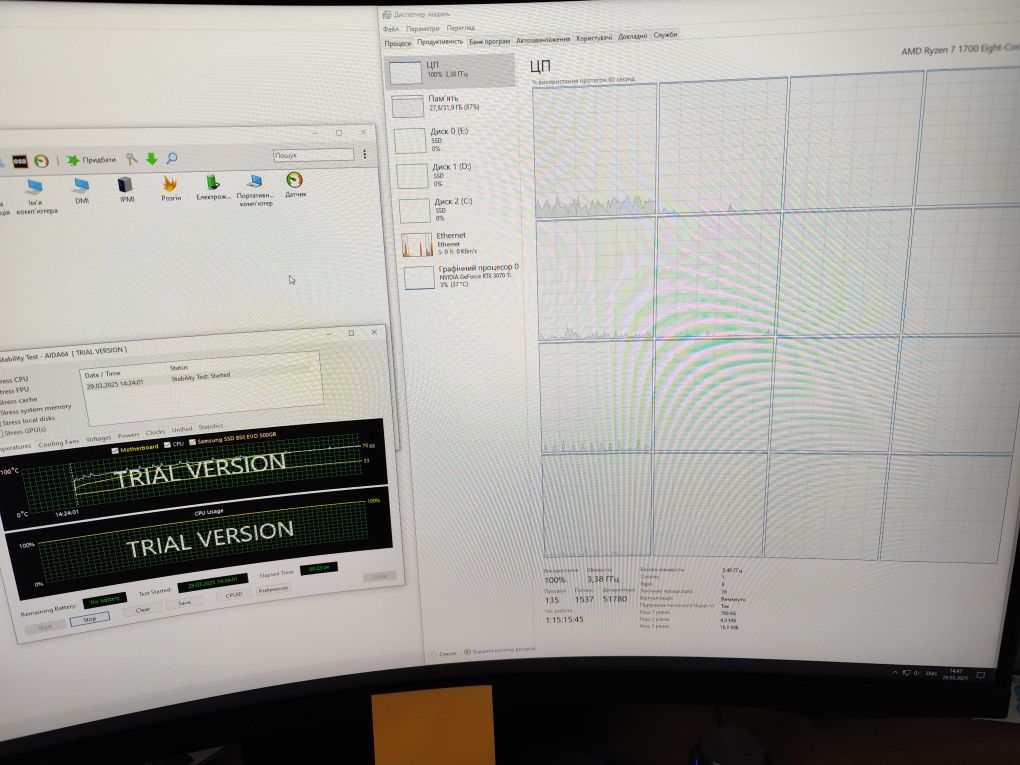The width and height of the screenshot is (1020, 765).
Task: Open the Powers tab in Stability Test
Action: pos(128,435)
